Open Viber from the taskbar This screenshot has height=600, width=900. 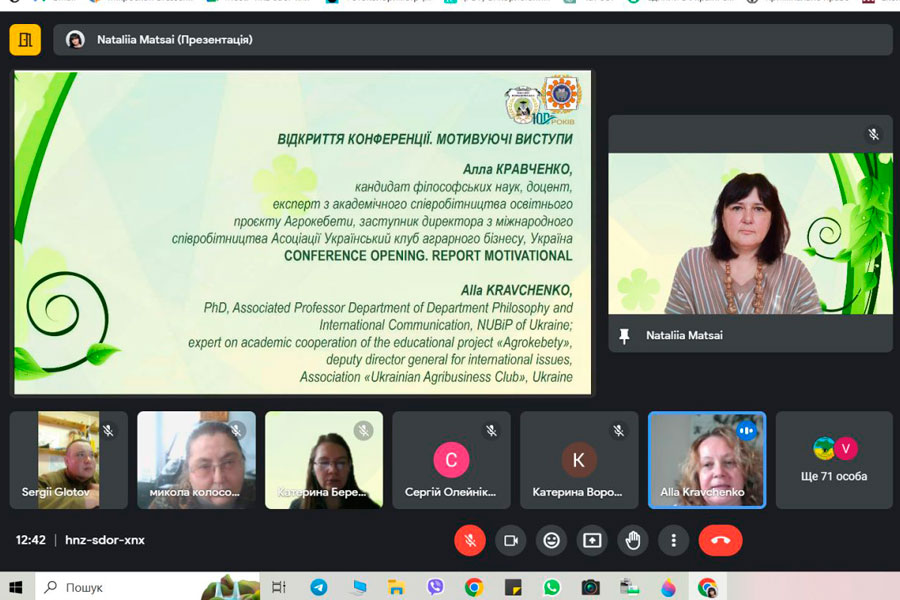(436, 587)
